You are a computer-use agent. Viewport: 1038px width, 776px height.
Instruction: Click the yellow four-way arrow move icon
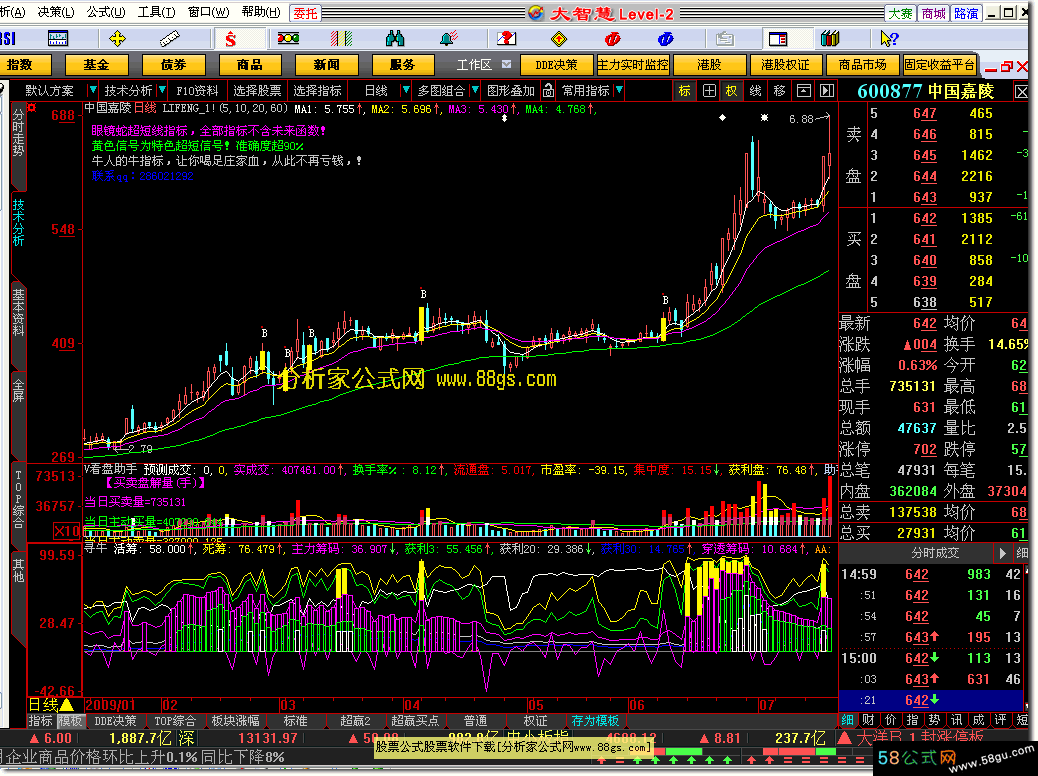[117, 39]
